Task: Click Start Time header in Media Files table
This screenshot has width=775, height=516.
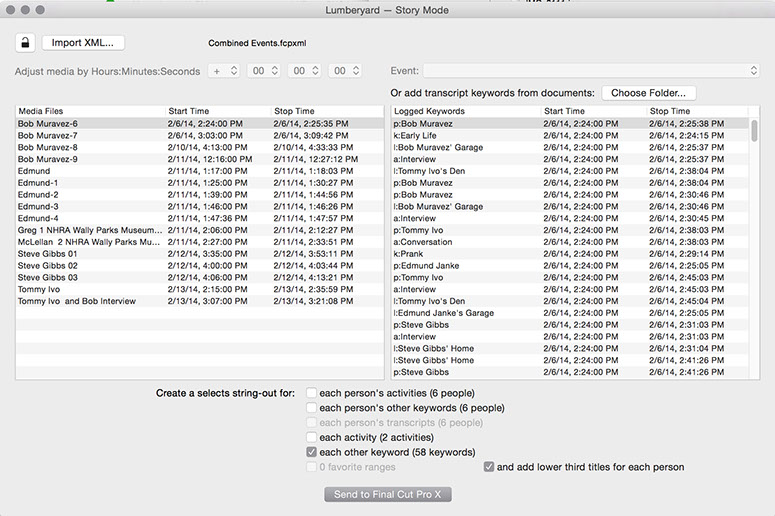Action: 218,111
